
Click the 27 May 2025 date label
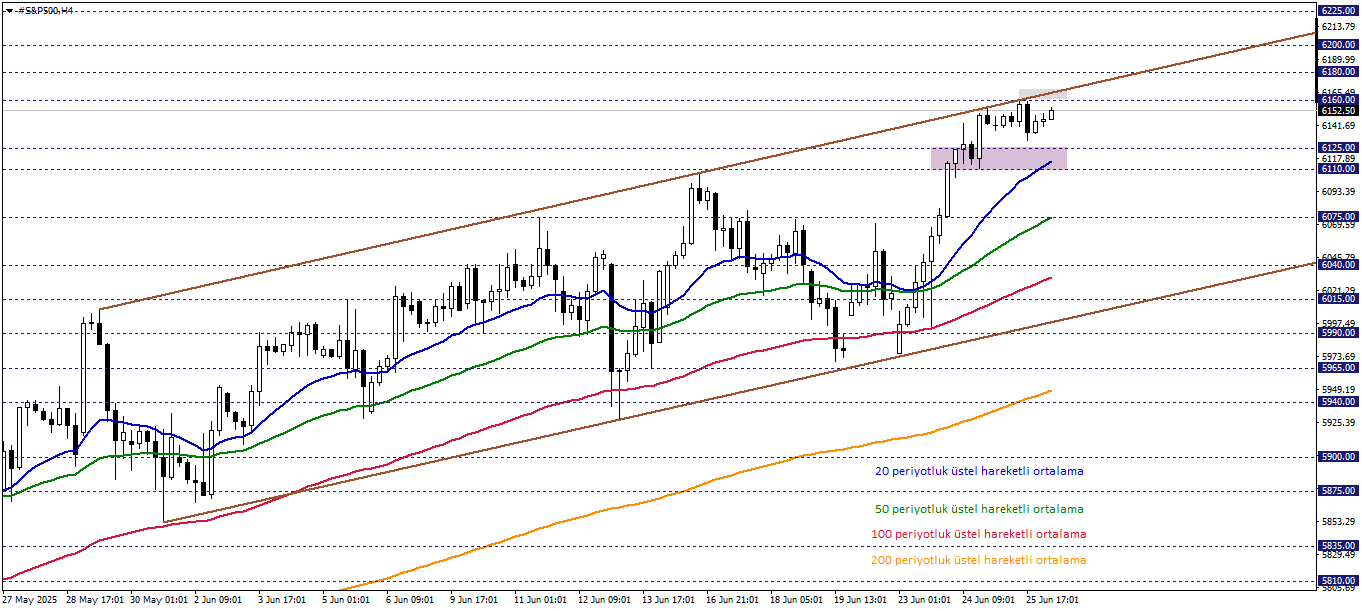[x=31, y=601]
